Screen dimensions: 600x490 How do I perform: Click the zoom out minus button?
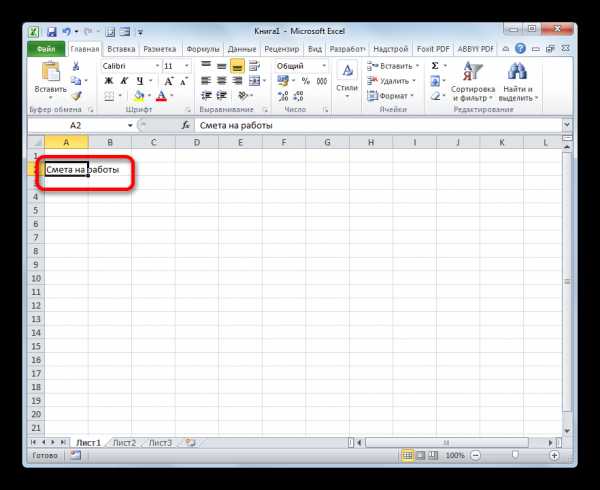(476, 456)
